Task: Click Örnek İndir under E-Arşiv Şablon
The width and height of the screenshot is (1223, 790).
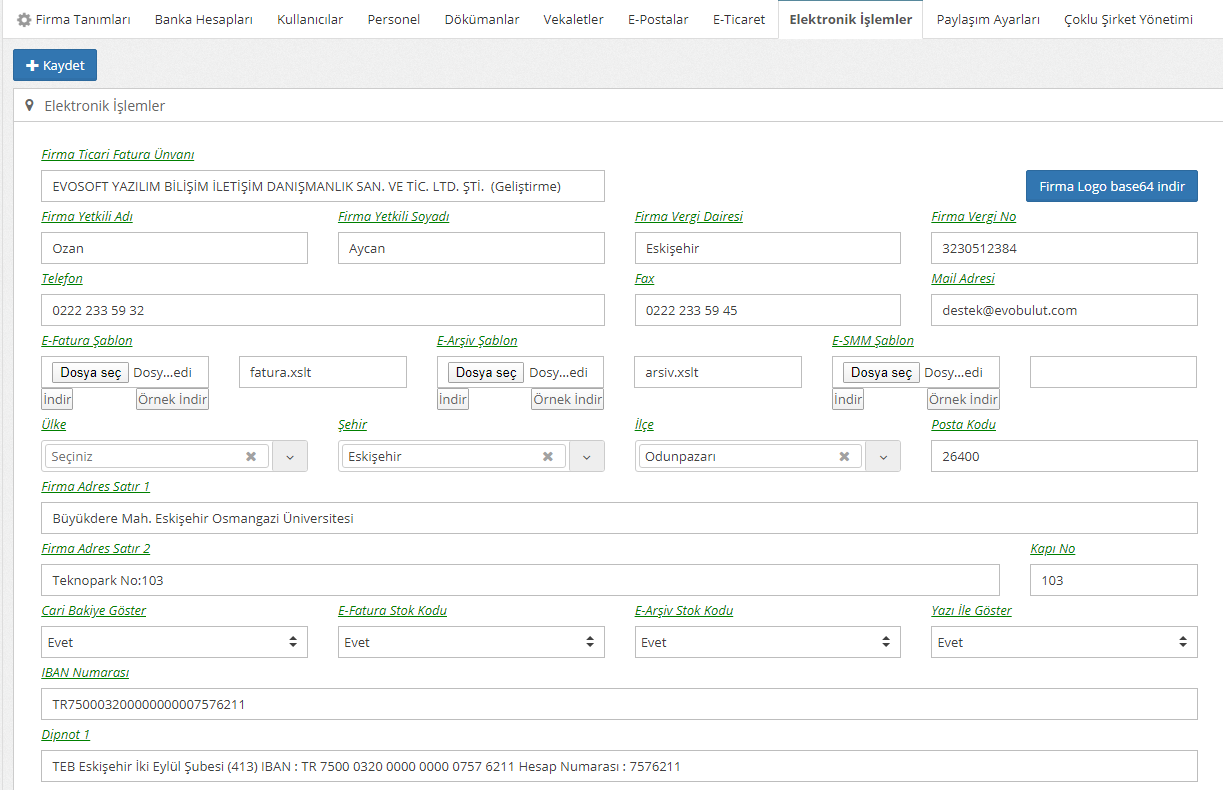Action: 567,399
